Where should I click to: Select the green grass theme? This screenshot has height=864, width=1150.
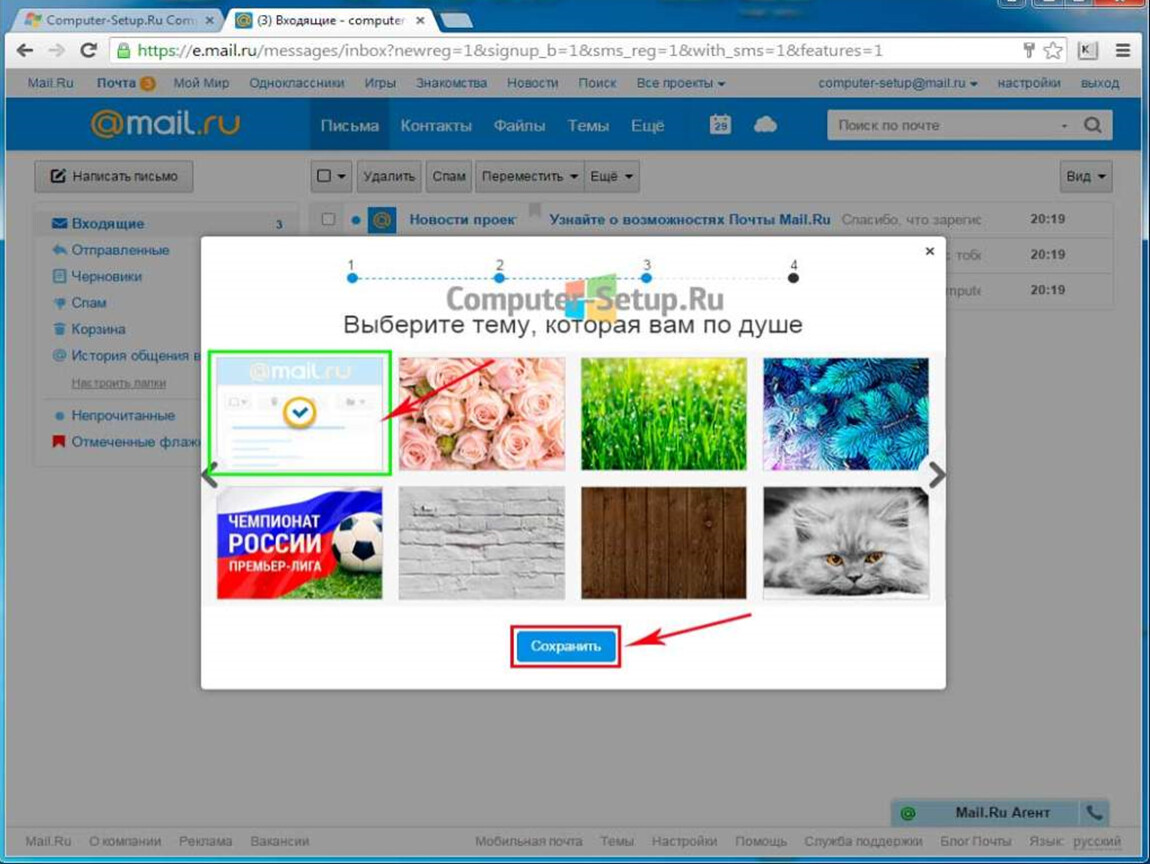click(x=664, y=414)
